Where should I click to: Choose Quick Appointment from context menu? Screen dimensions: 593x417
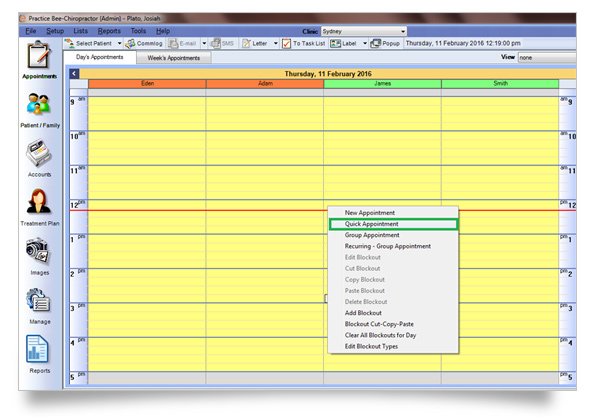point(393,224)
